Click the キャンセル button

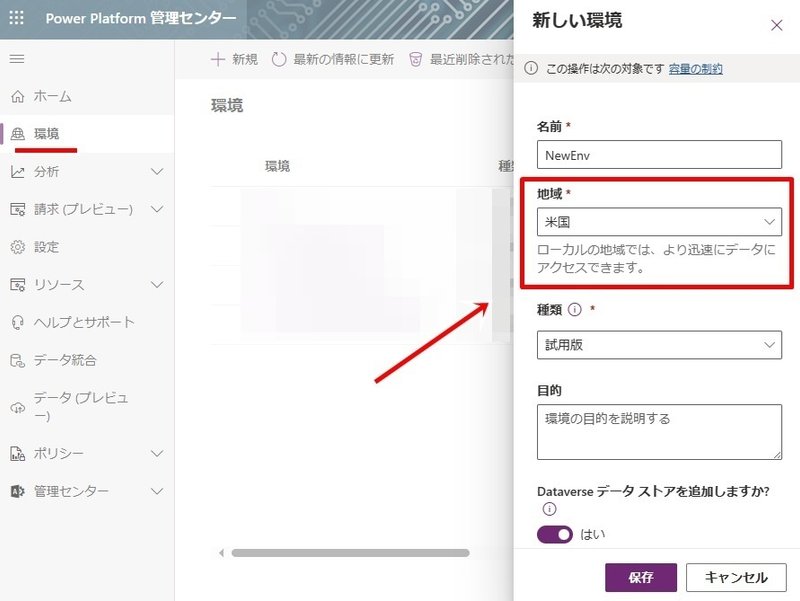(736, 577)
